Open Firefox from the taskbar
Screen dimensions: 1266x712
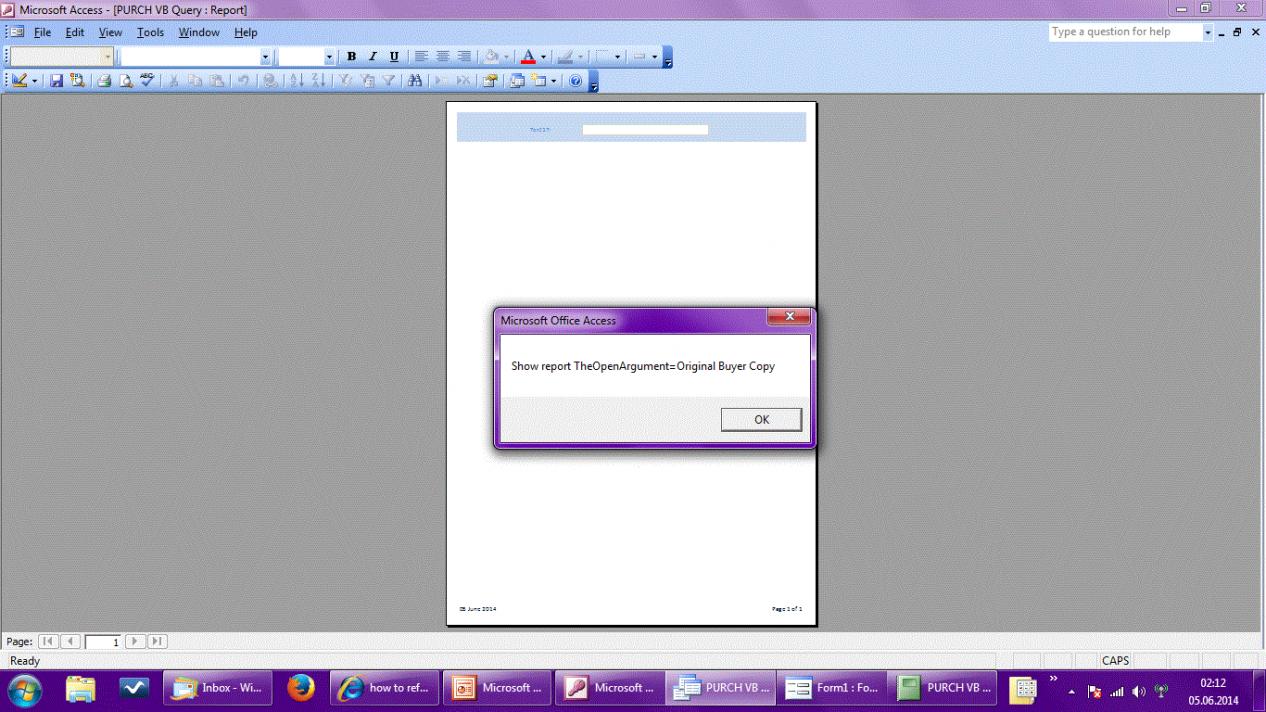tap(300, 688)
